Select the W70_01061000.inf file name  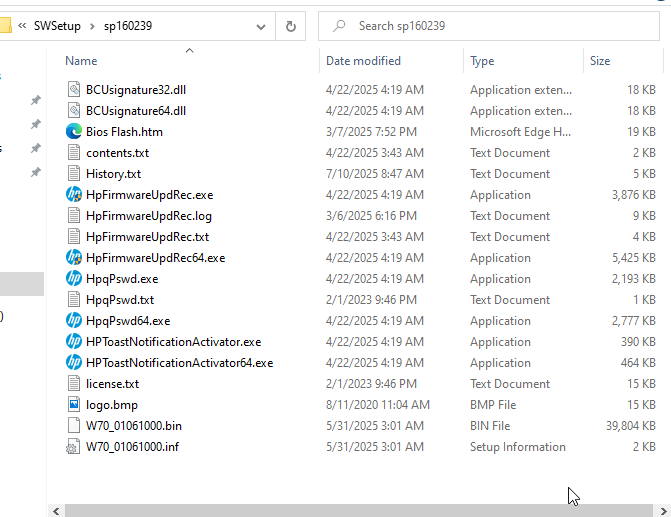coord(132,446)
